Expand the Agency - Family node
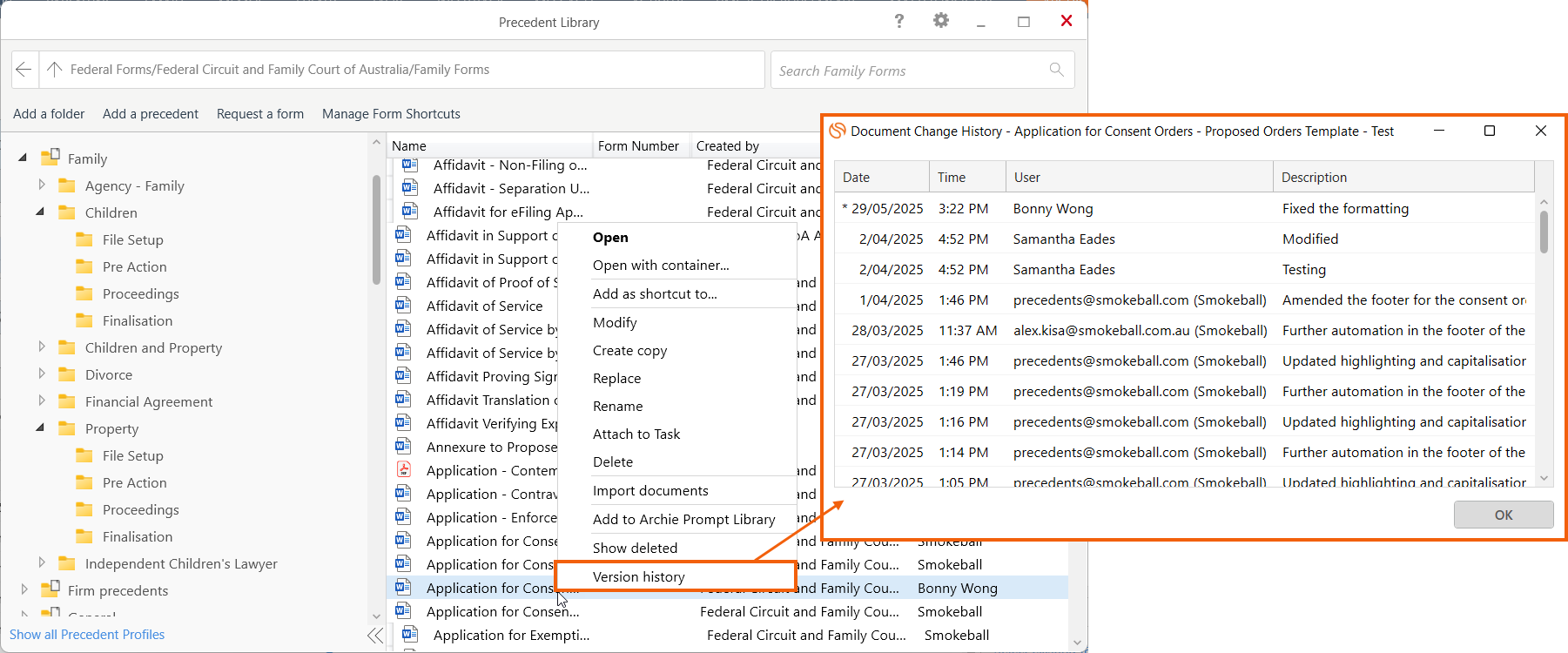 pos(41,185)
